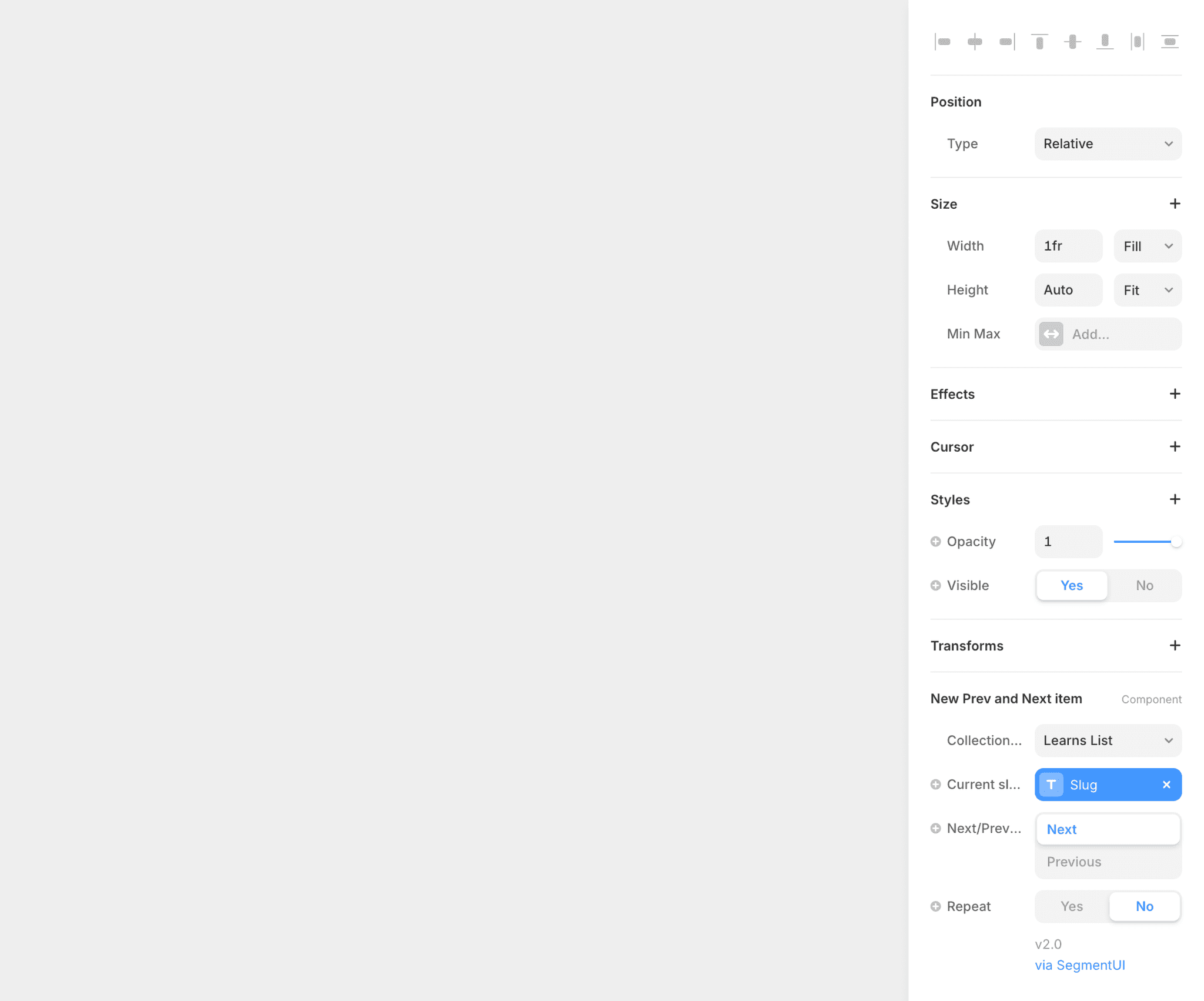Select the align horizontal center icon
1204x1001 pixels.
pos(976,41)
